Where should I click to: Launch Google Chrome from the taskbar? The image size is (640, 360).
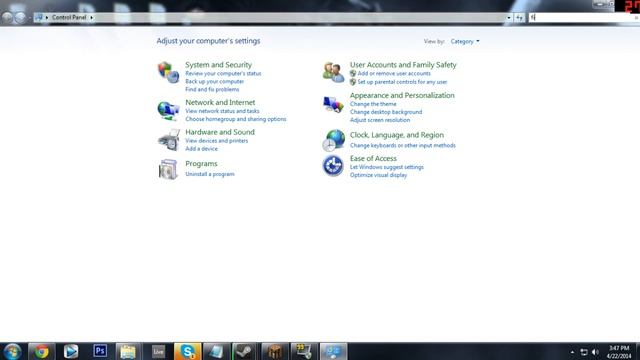click(41, 351)
